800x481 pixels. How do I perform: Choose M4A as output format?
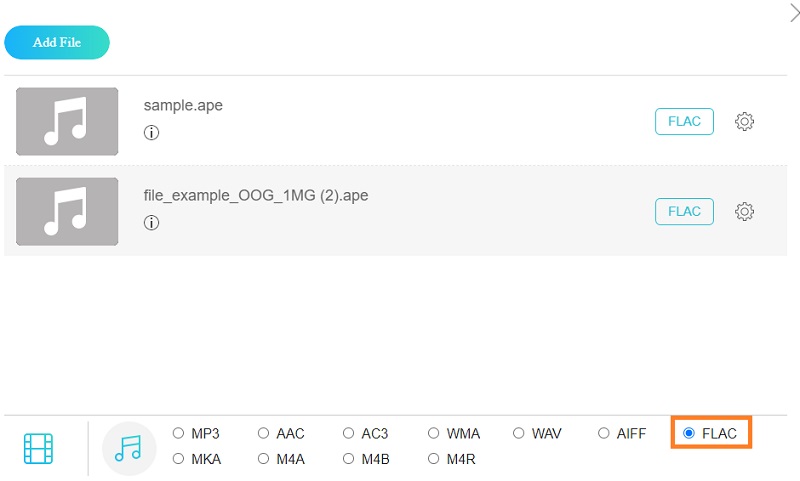[264, 459]
